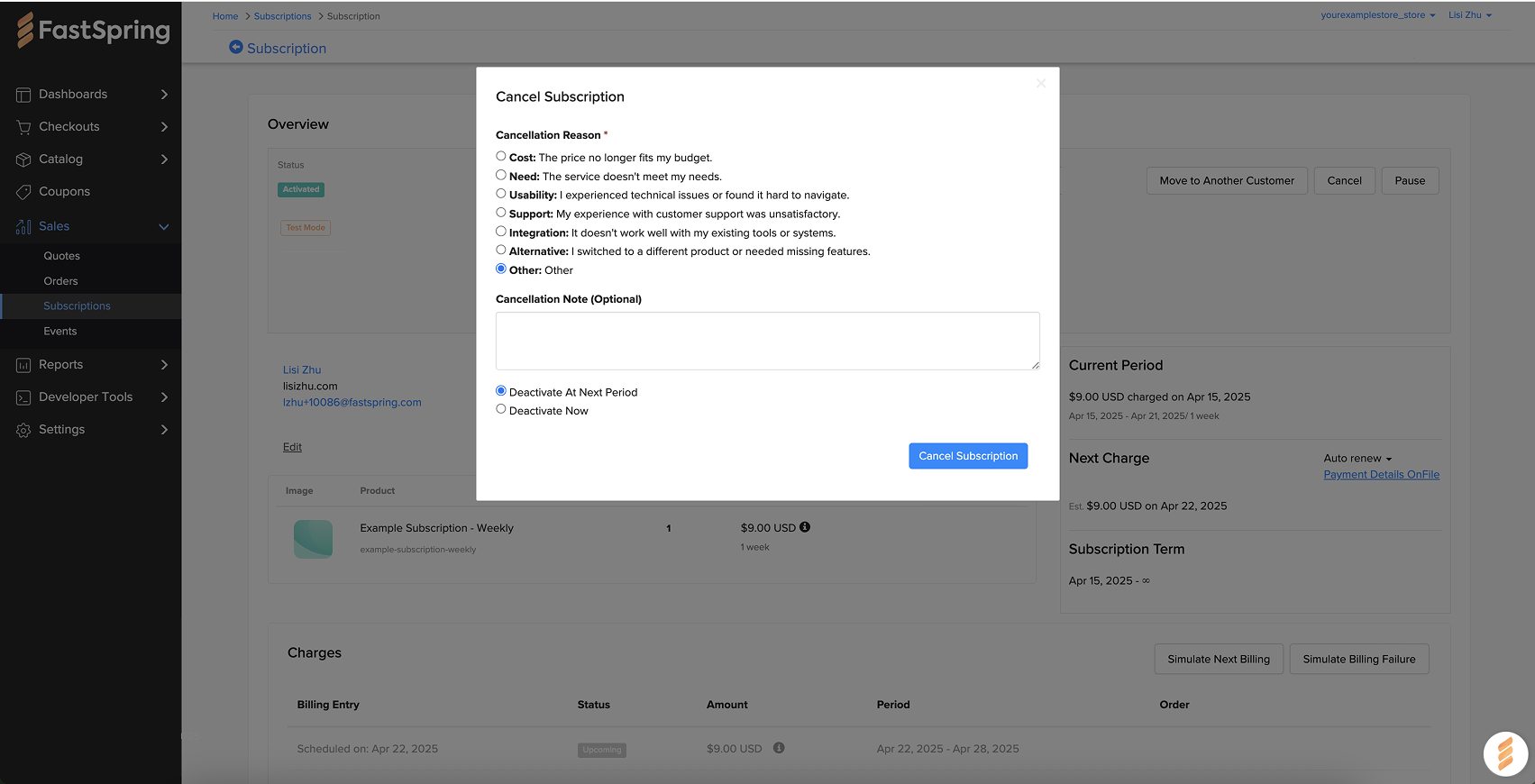Expand Checkouts chevron in sidebar
Viewport: 1535px width, 784px height.
click(164, 127)
